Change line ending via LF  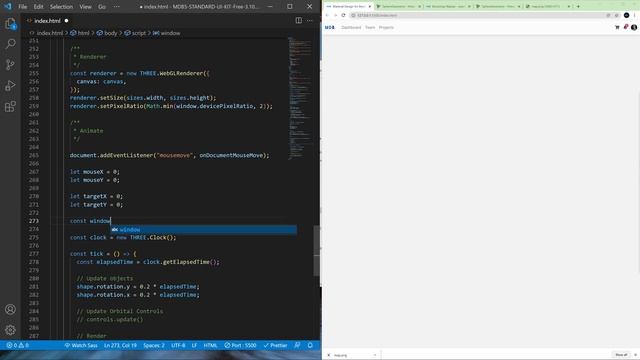(194, 345)
